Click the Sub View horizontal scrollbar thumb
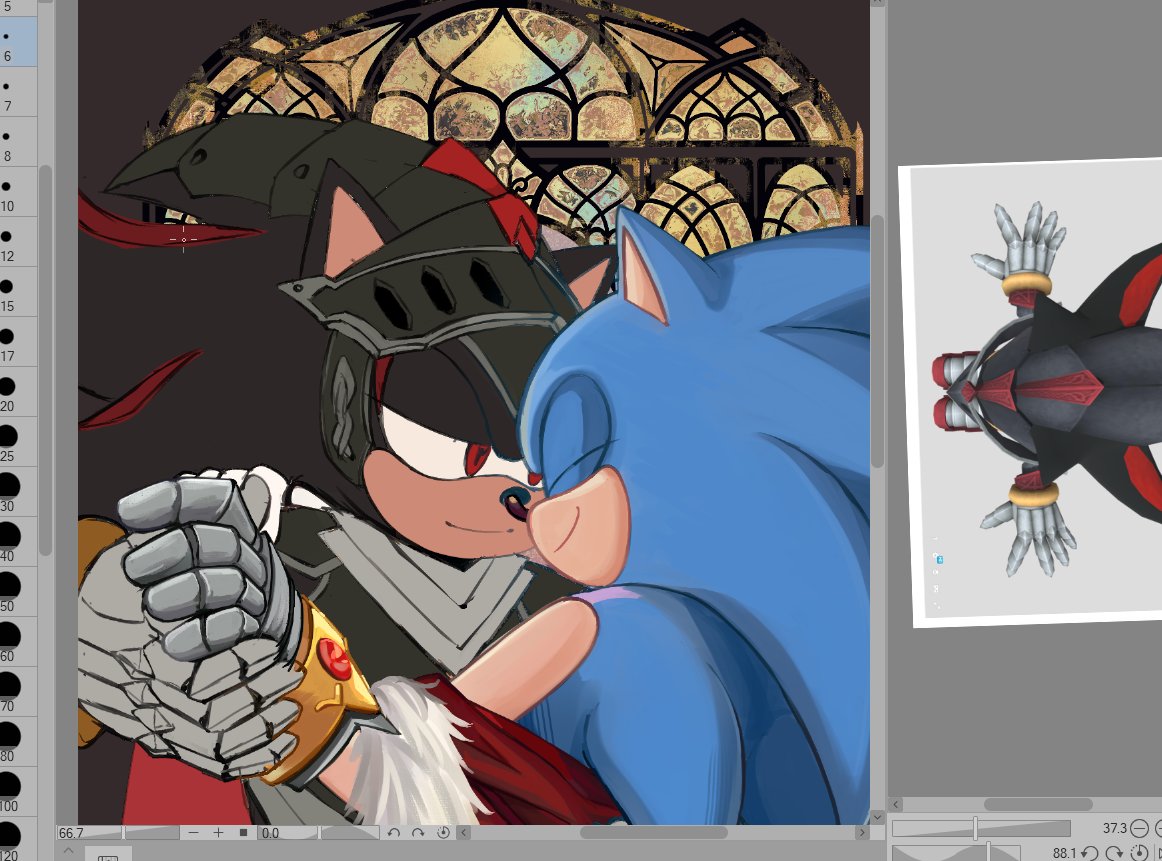Screen dimensions: 1162x861 [1038, 805]
